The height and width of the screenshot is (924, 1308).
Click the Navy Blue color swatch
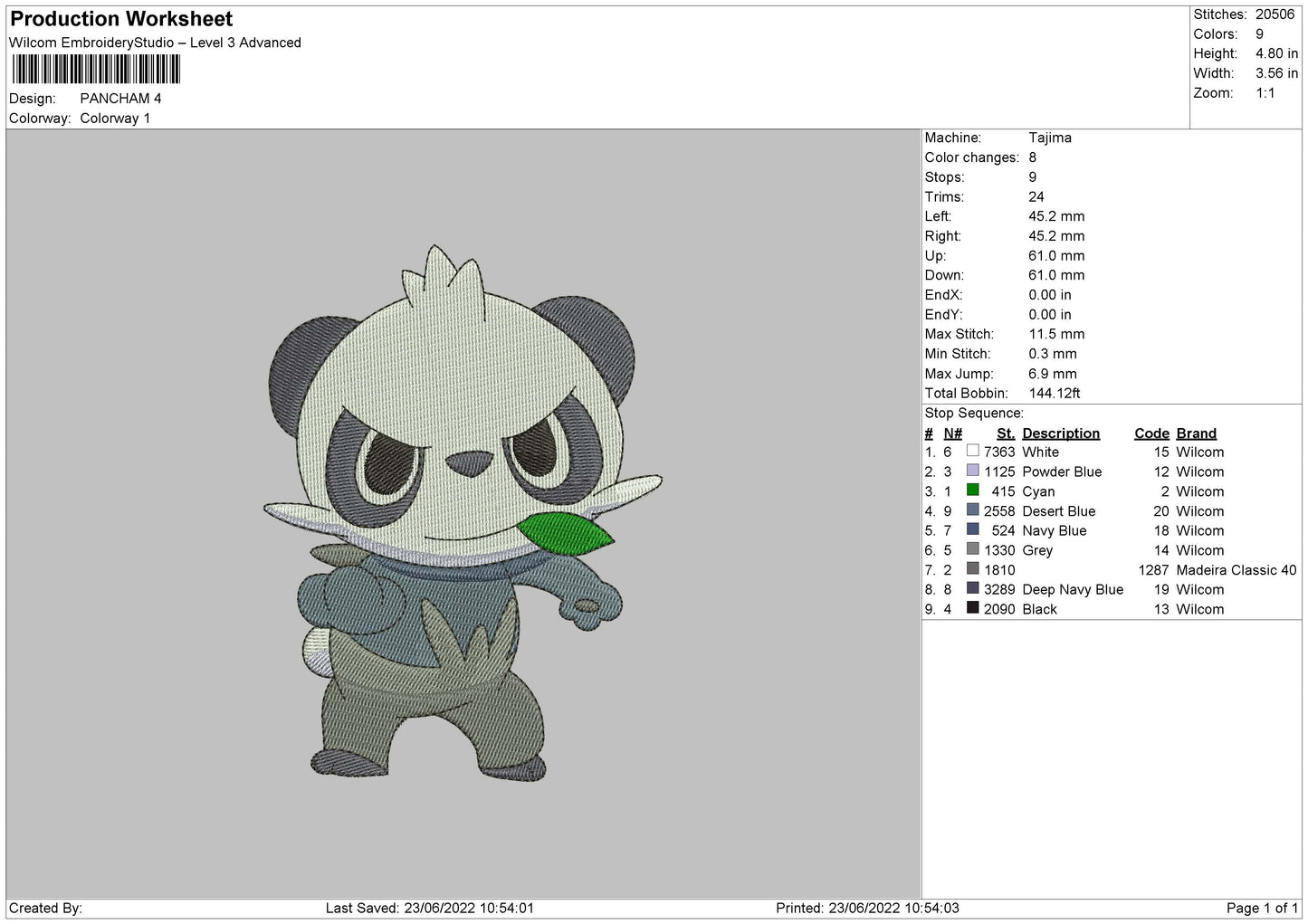(973, 529)
